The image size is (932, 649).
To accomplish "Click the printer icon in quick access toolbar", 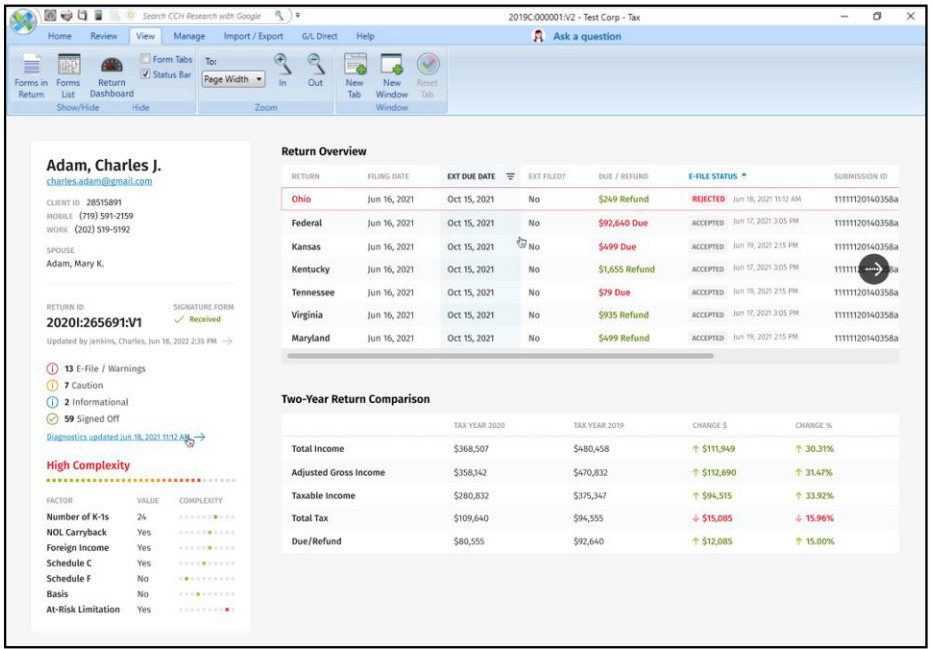I will point(67,15).
